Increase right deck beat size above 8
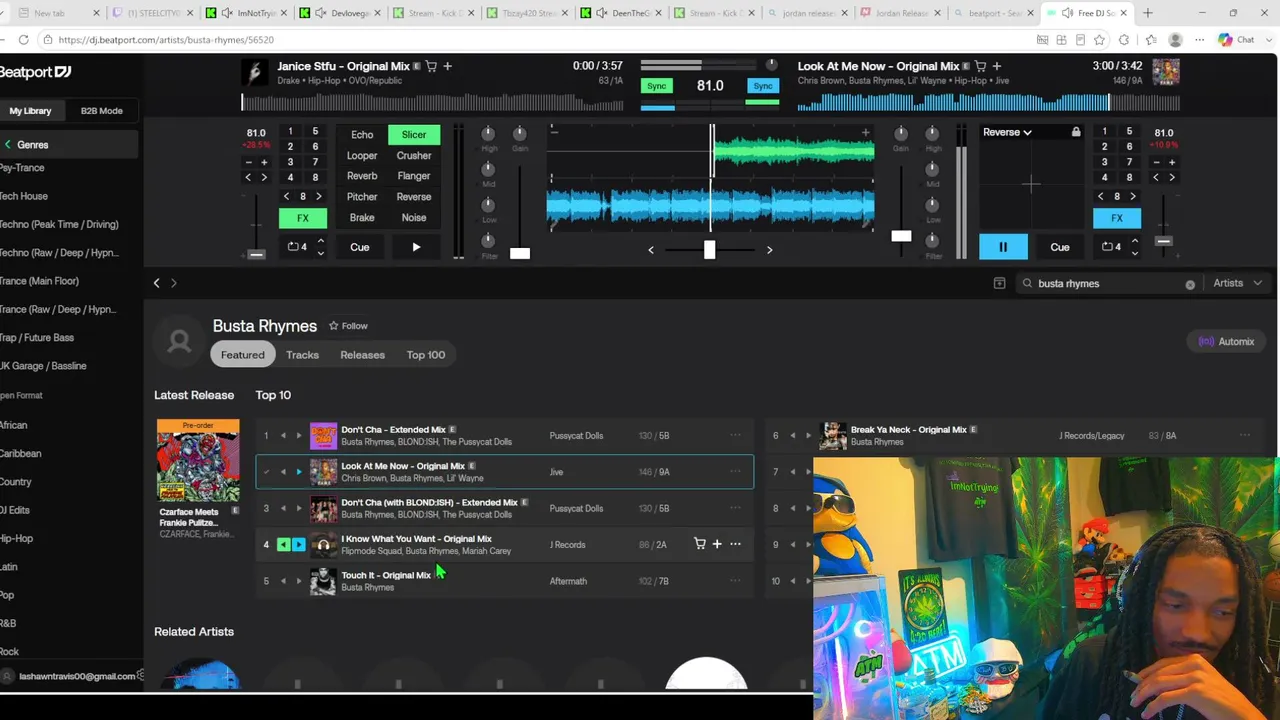 pyautogui.click(x=1133, y=197)
